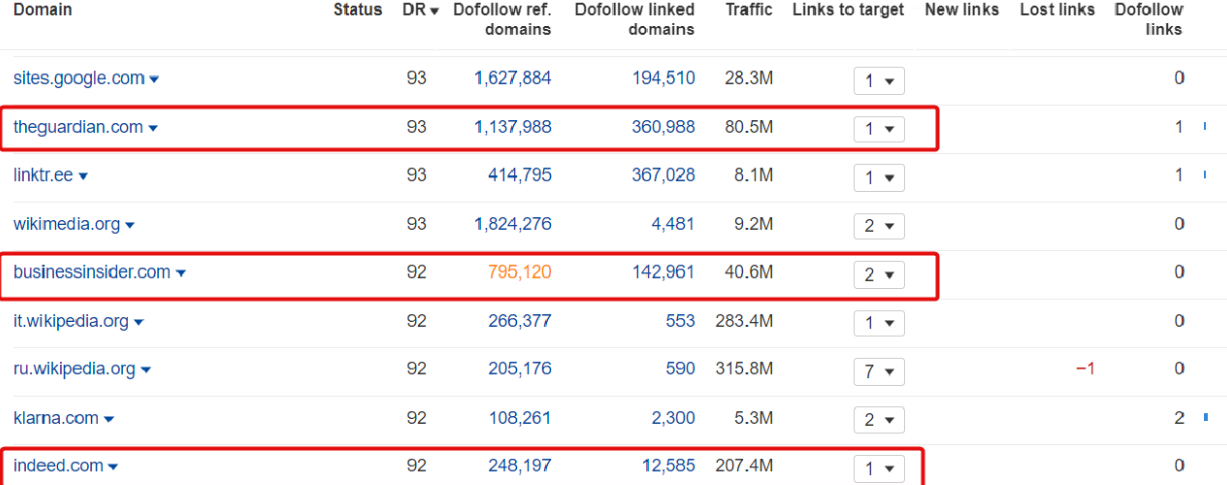Viewport: 1227px width, 485px height.
Task: Click the caret next to businessinsider.com
Action: [181, 273]
